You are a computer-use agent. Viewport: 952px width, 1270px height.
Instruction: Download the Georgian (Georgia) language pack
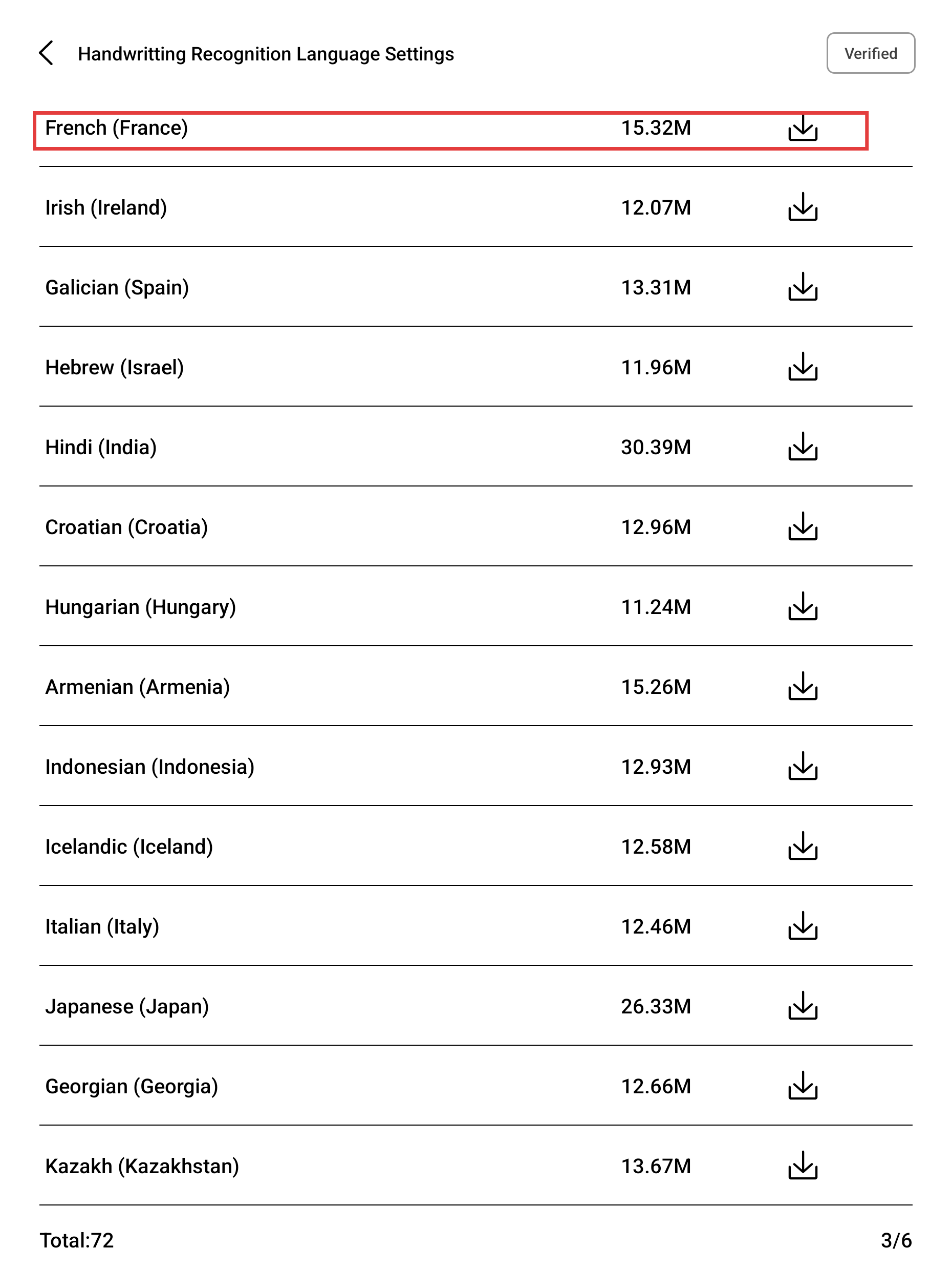coord(802,1086)
